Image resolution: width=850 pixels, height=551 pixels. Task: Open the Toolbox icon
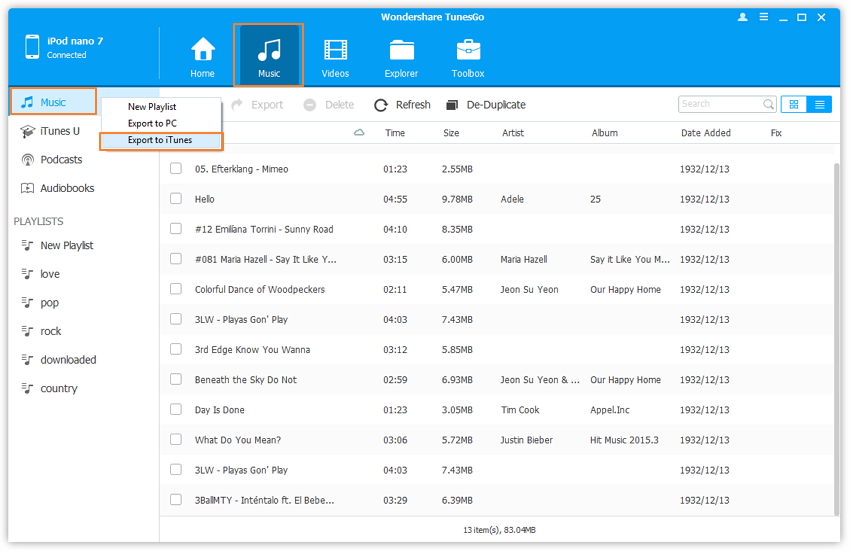tap(468, 50)
